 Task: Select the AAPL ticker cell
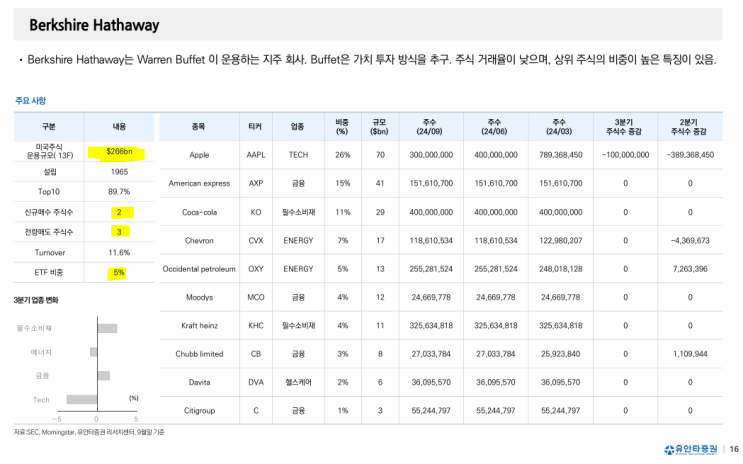click(x=256, y=155)
